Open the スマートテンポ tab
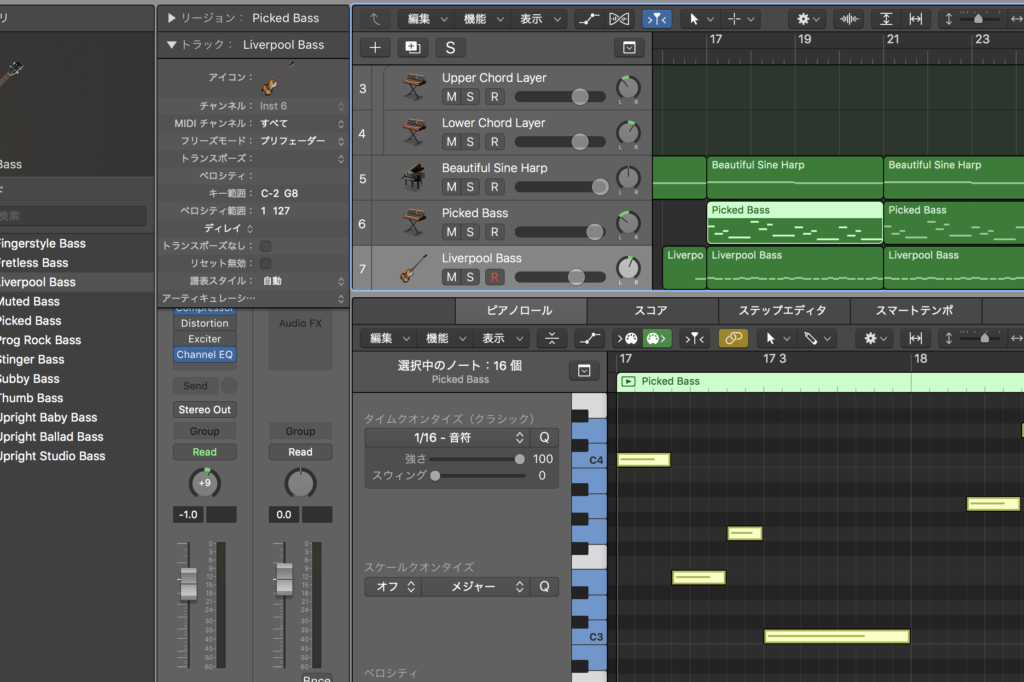1024x682 pixels. [914, 310]
